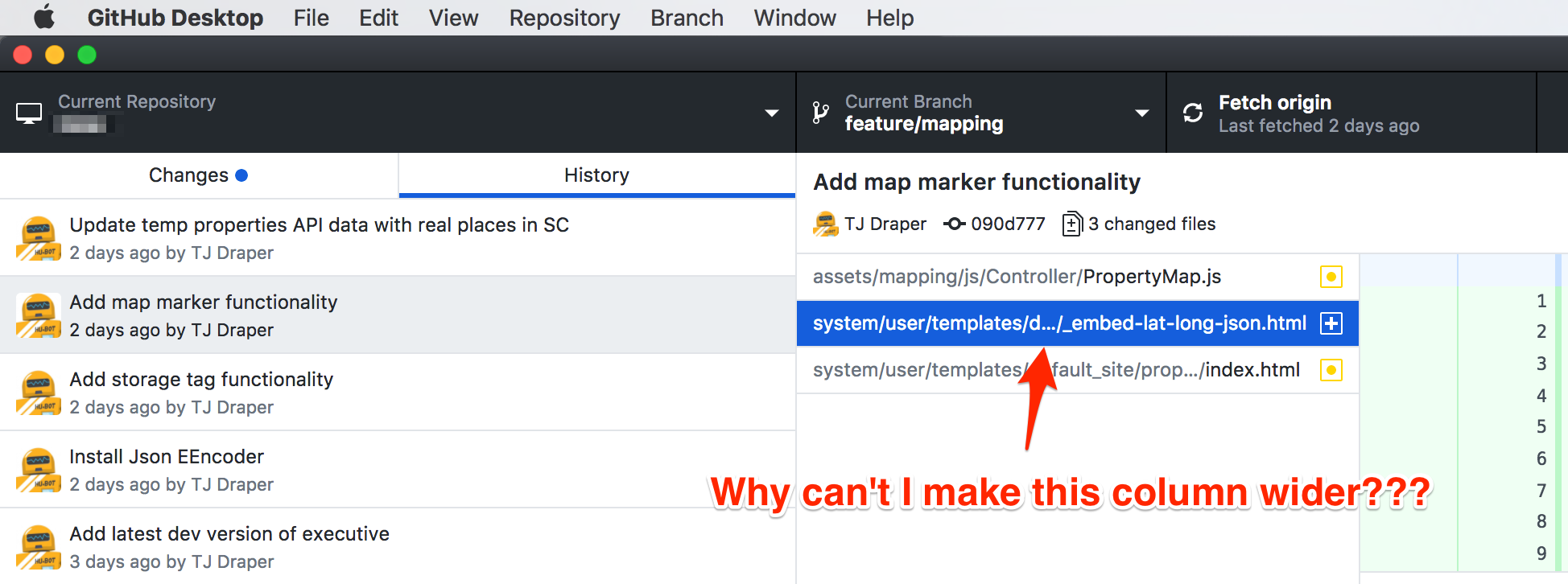This screenshot has height=584, width=1568.
Task: Select the PropertyMap.js changed file
Action: click(x=1077, y=277)
